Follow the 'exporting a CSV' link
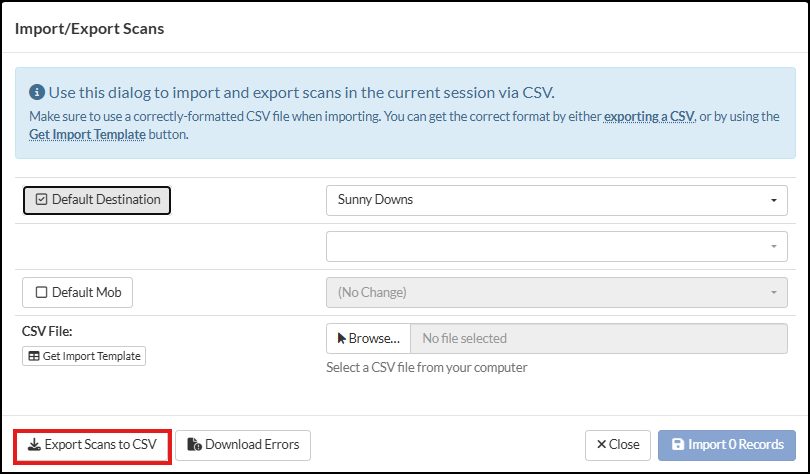810x474 pixels. tap(649, 116)
